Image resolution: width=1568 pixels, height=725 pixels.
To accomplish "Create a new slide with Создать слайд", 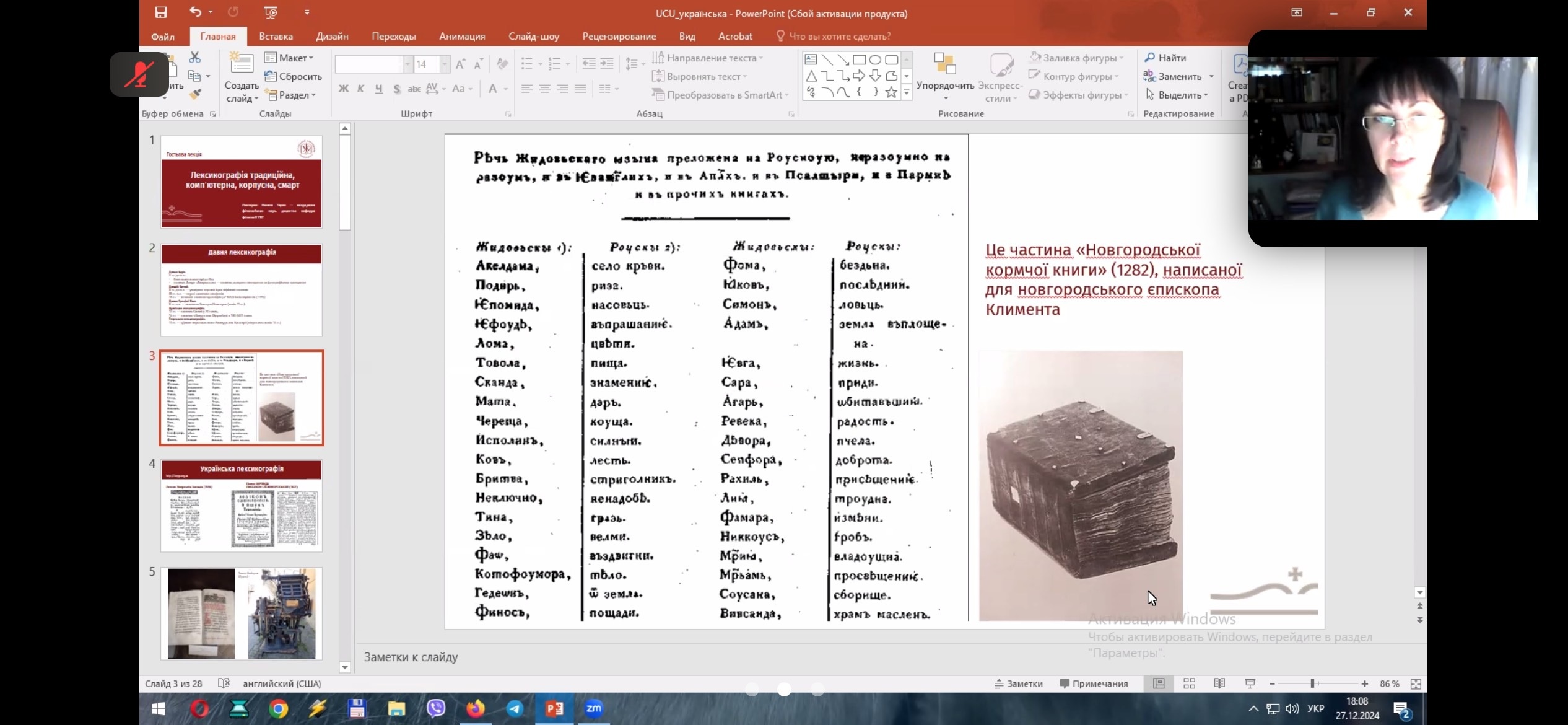I will point(242,77).
